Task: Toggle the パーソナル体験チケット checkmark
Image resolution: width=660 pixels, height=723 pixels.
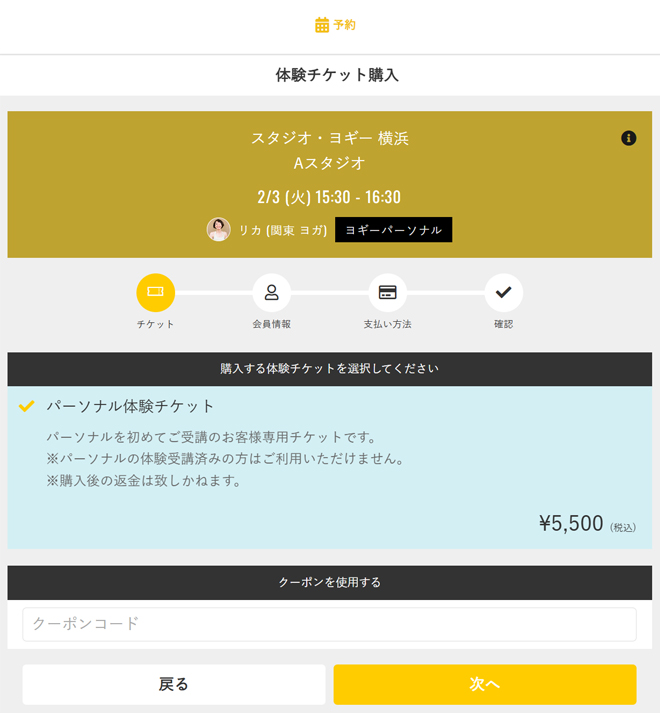Action: [27, 406]
